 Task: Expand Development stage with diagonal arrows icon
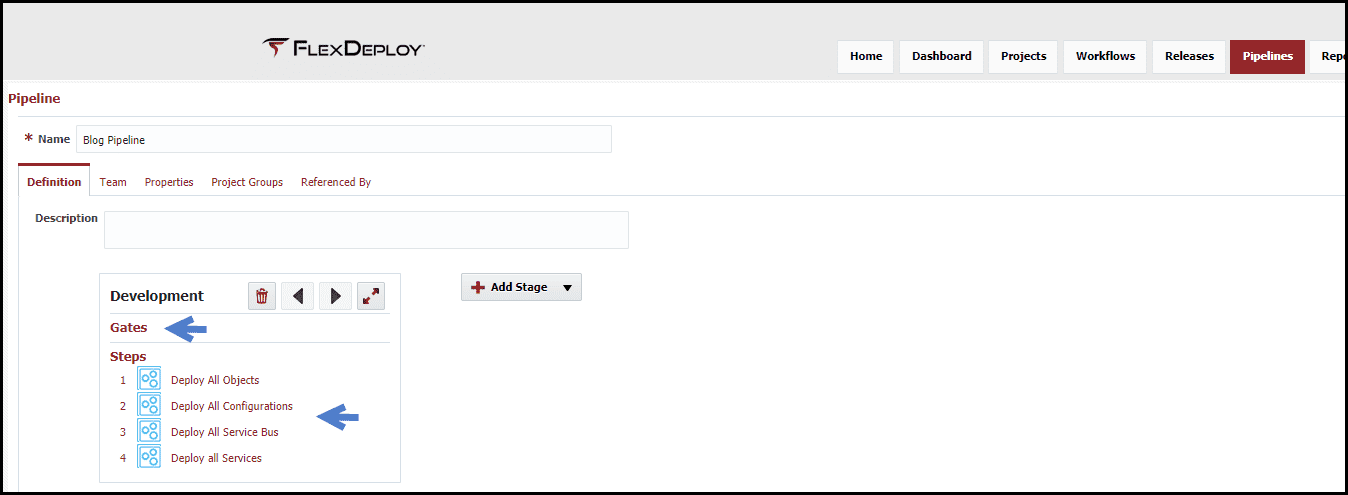[x=371, y=296]
